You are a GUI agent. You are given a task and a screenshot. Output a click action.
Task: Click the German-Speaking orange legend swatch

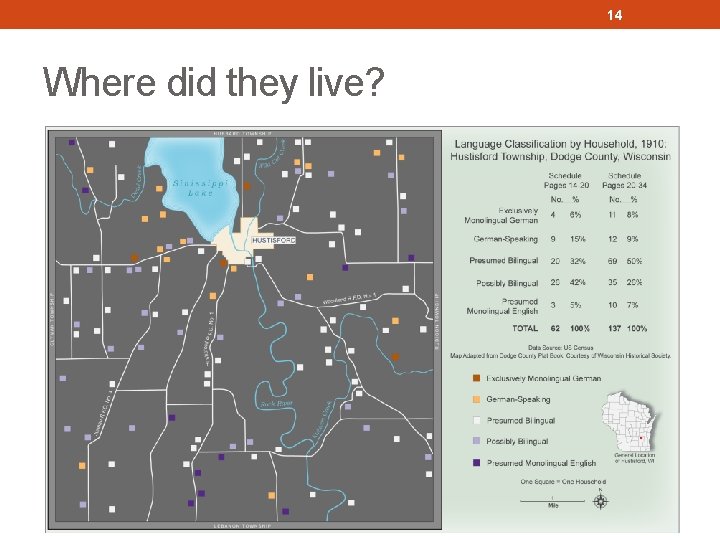pos(476,399)
